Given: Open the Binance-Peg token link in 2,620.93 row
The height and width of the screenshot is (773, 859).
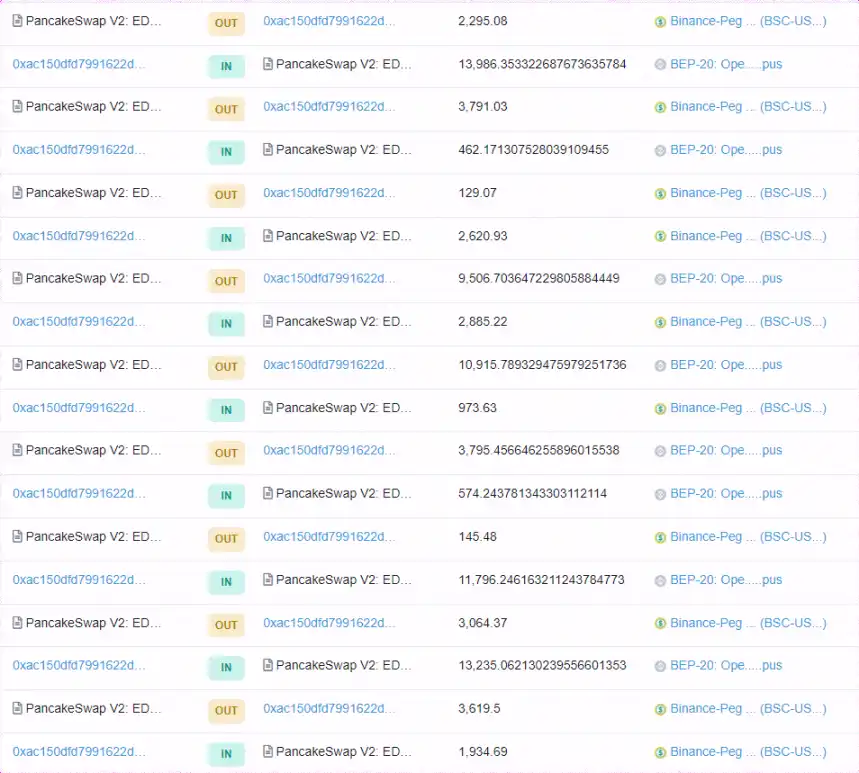Looking at the screenshot, I should click(748, 236).
